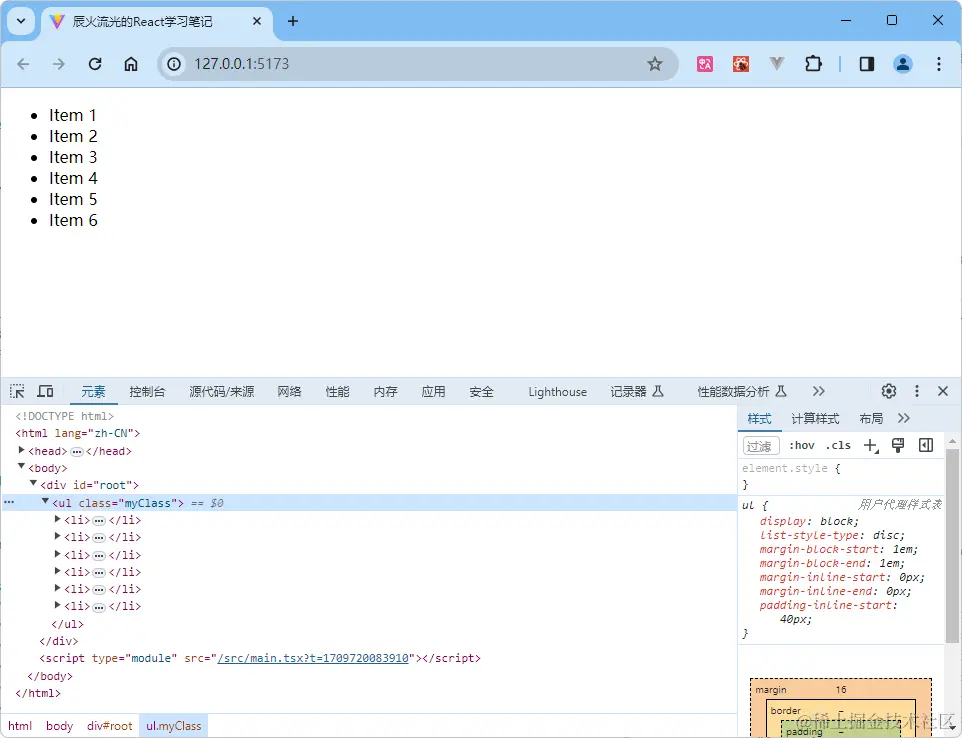Click the browser back arrow

coord(23,64)
